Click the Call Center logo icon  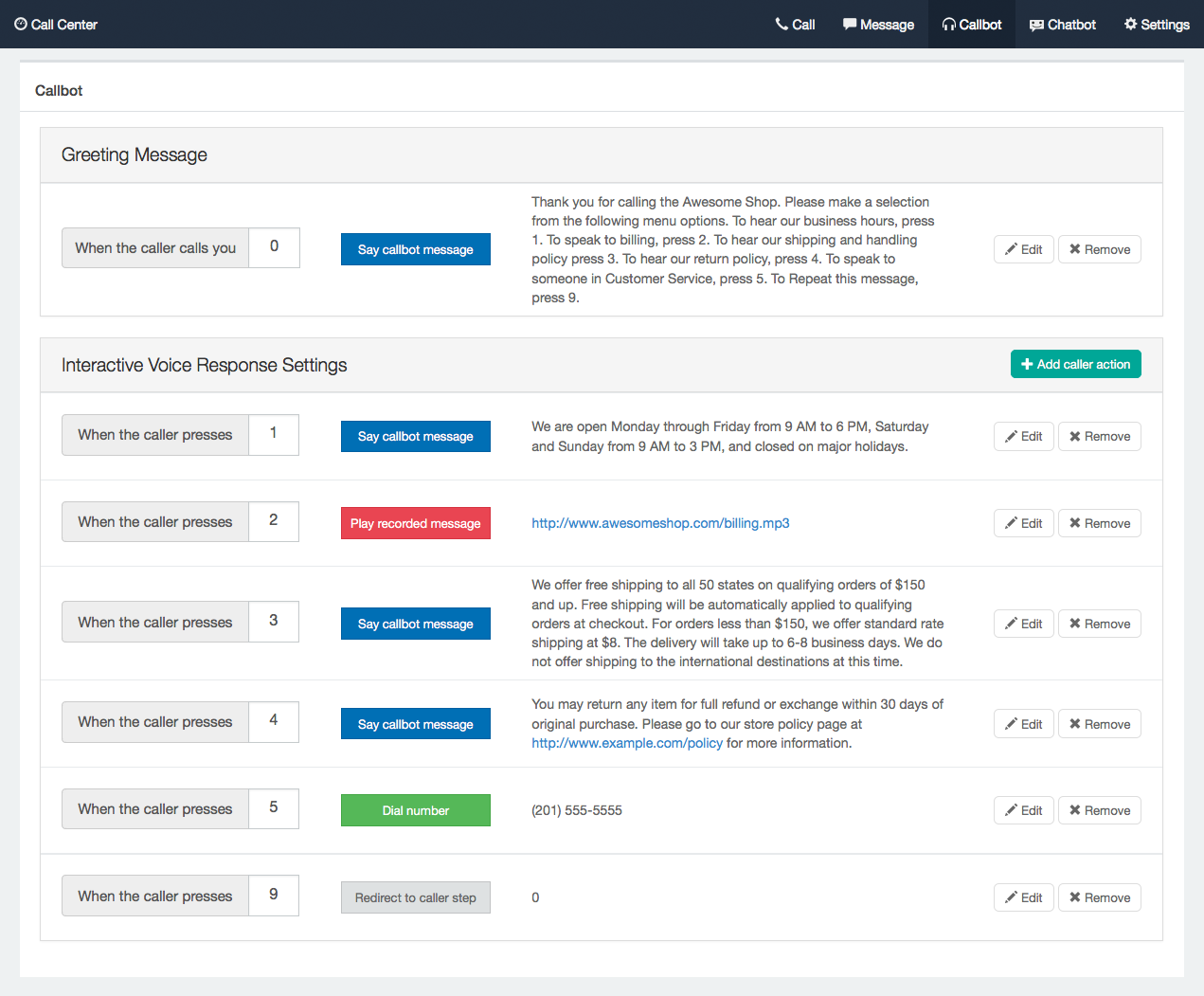pyautogui.click(x=21, y=24)
